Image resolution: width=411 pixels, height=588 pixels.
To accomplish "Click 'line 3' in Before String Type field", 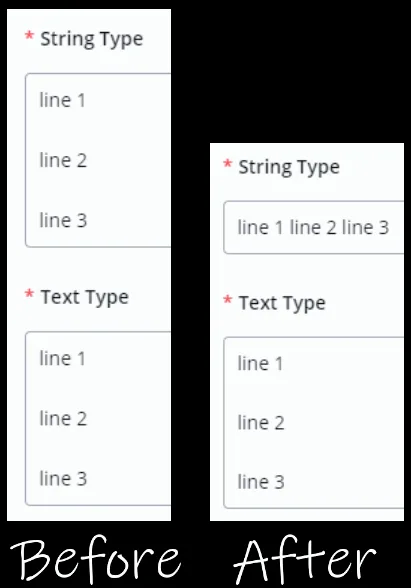I will [63, 220].
